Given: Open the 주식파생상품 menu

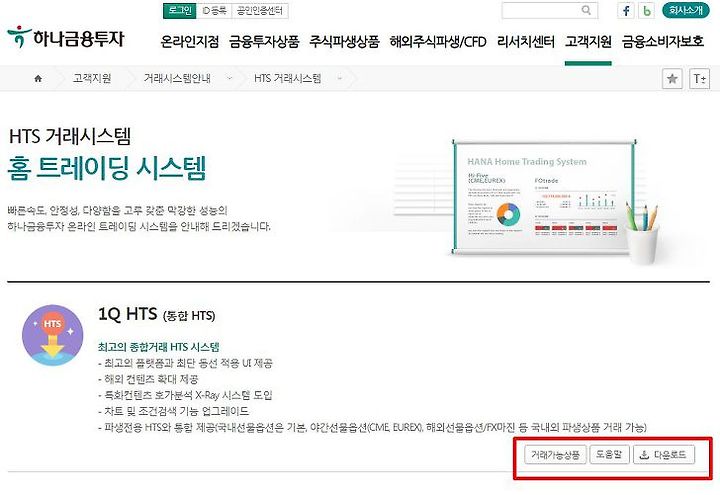Looking at the screenshot, I should [344, 42].
